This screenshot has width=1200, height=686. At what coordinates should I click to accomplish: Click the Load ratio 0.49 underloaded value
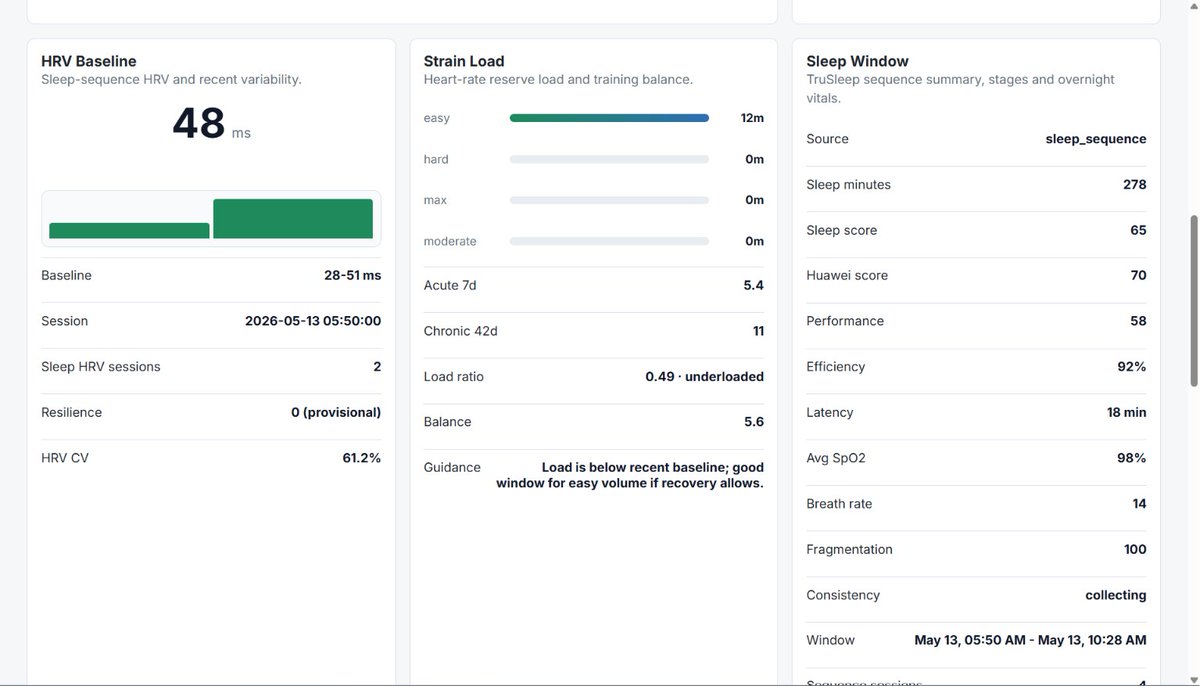(705, 377)
